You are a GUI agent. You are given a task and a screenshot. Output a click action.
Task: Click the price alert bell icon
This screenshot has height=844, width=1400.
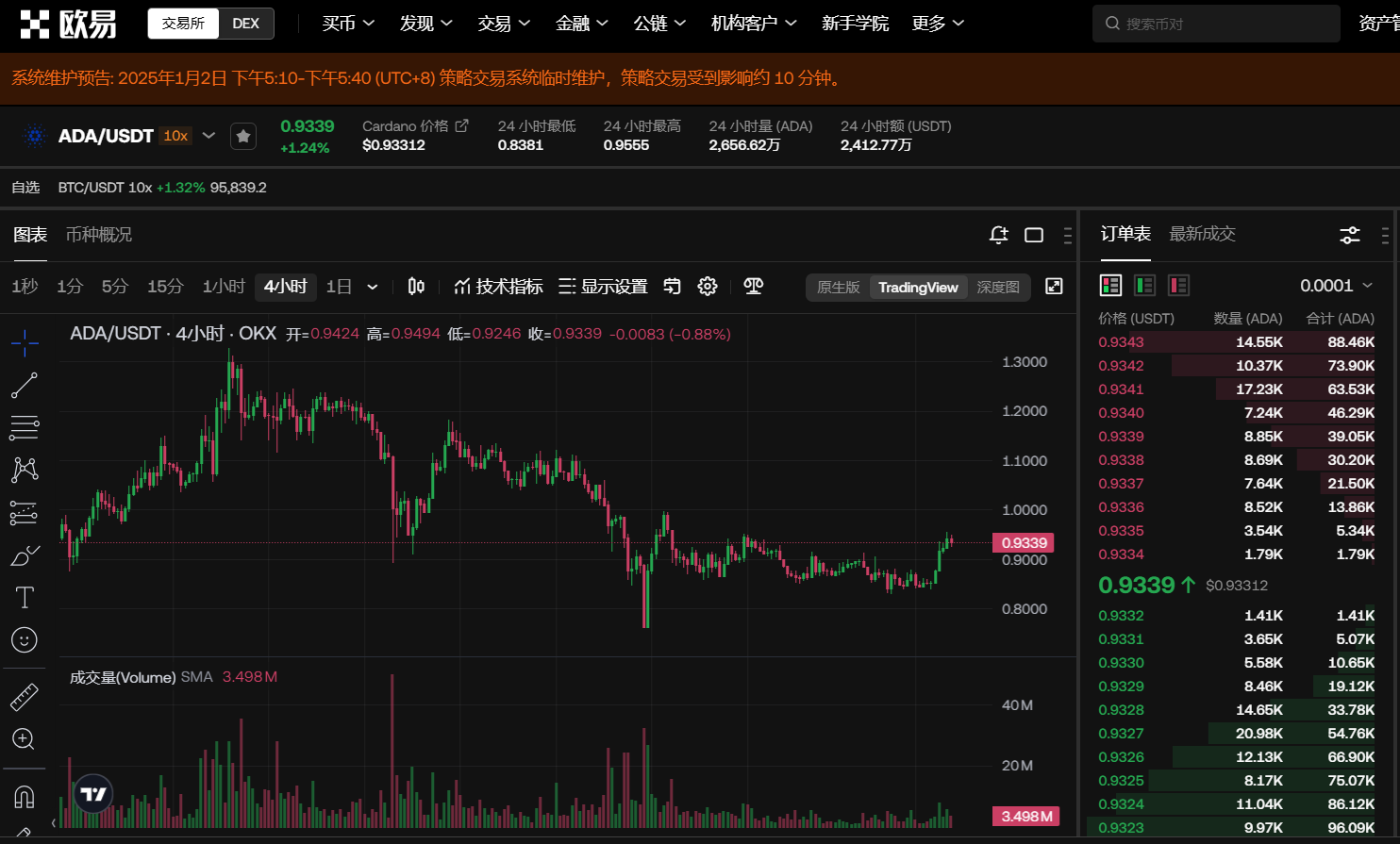[998, 235]
